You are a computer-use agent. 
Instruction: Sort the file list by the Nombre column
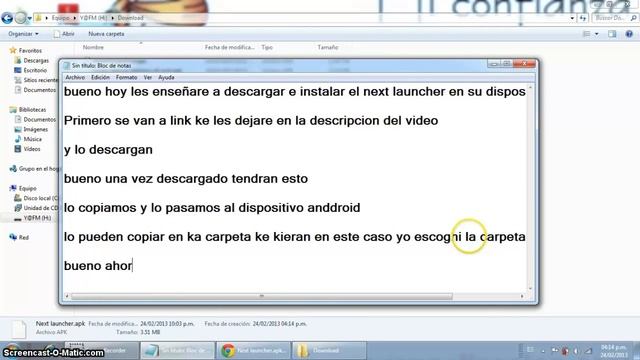click(x=93, y=47)
